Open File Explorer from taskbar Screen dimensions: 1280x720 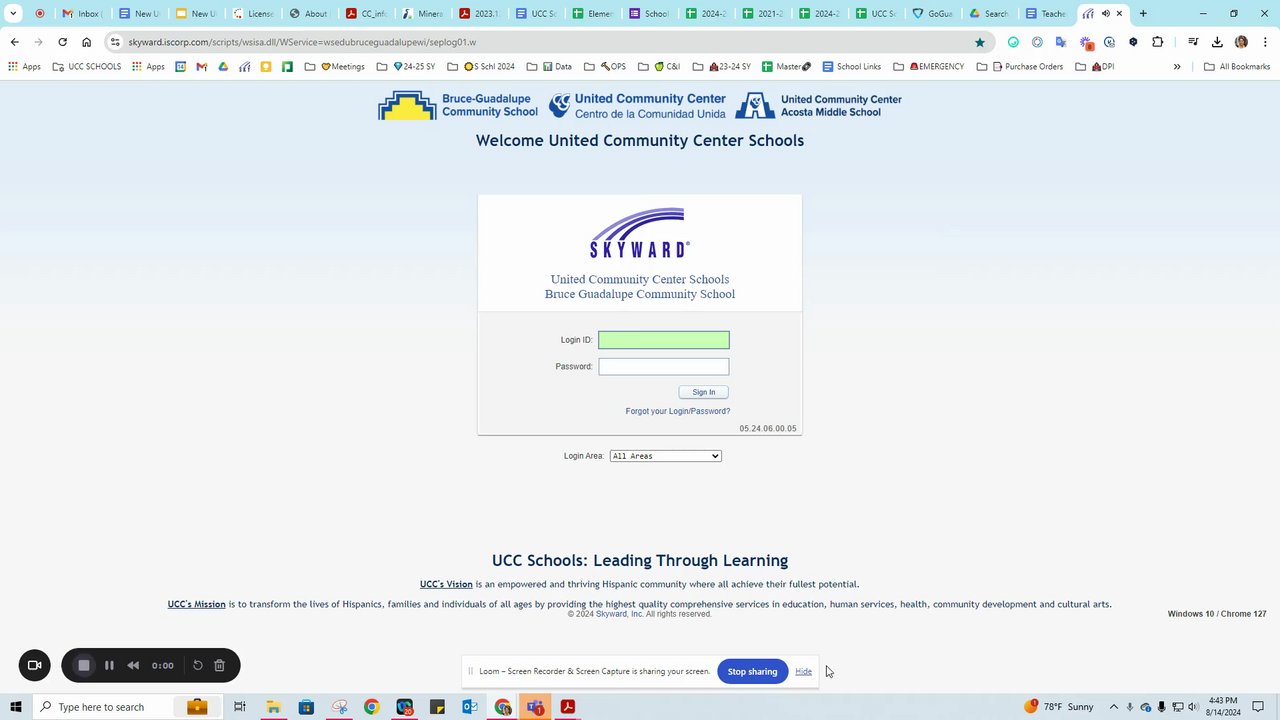pyautogui.click(x=273, y=707)
